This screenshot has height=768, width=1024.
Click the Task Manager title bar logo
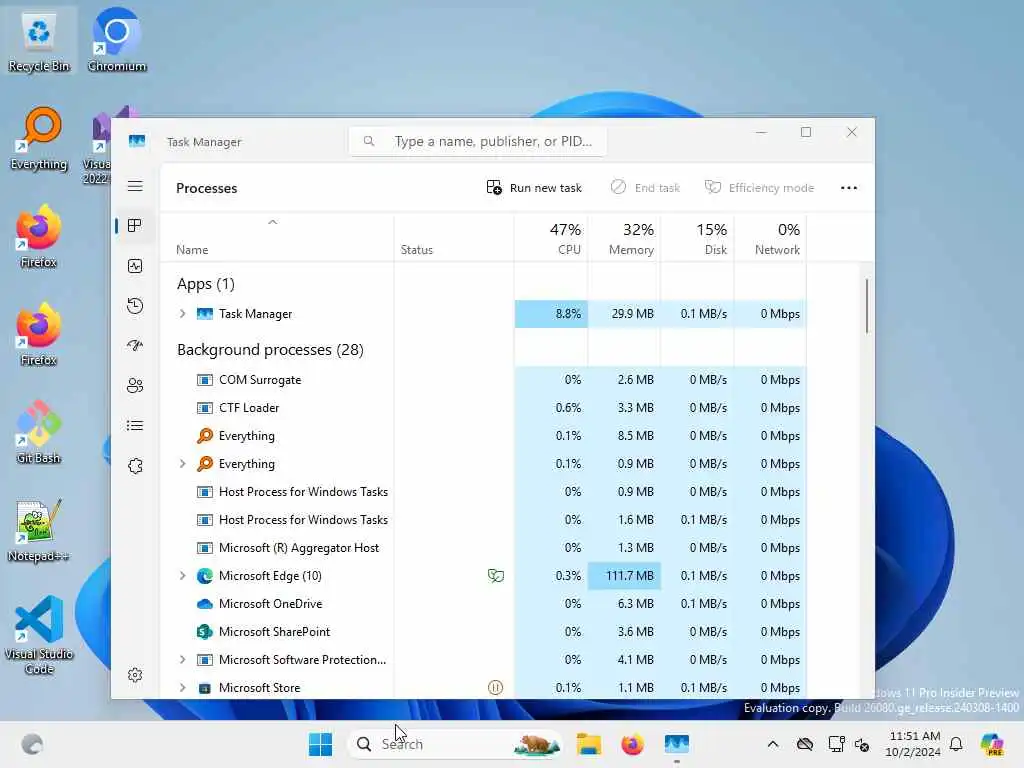click(136, 141)
